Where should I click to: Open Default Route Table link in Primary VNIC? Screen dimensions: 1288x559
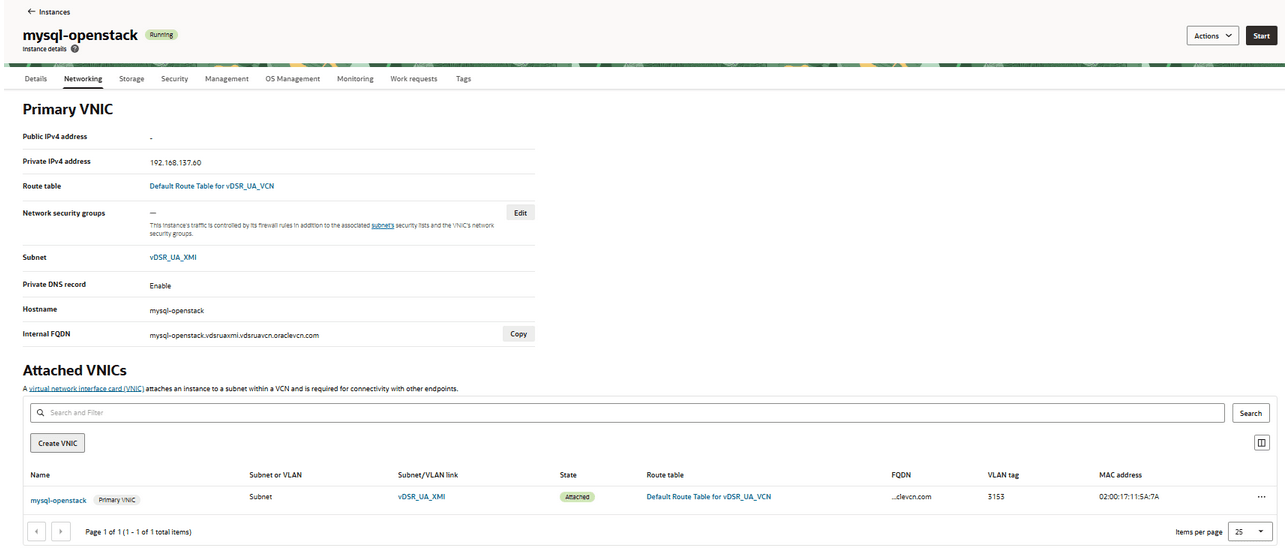pos(212,187)
